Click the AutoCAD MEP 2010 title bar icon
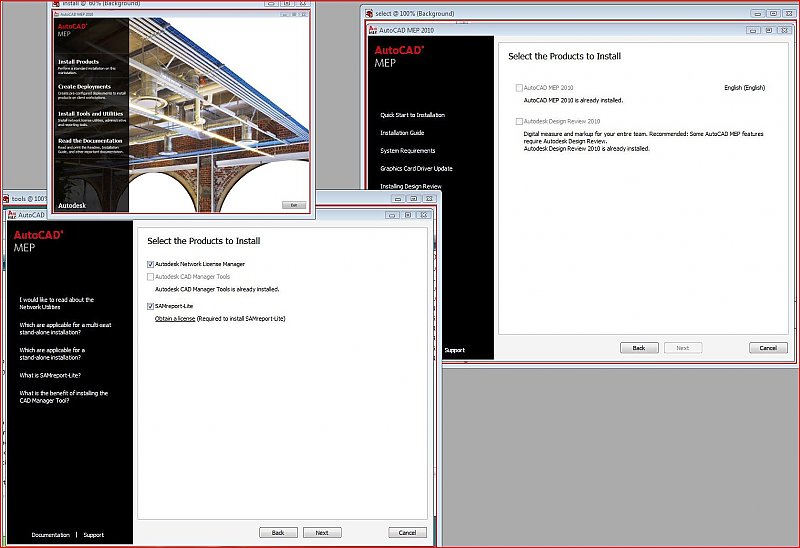Image resolution: width=800 pixels, height=548 pixels. click(x=373, y=30)
